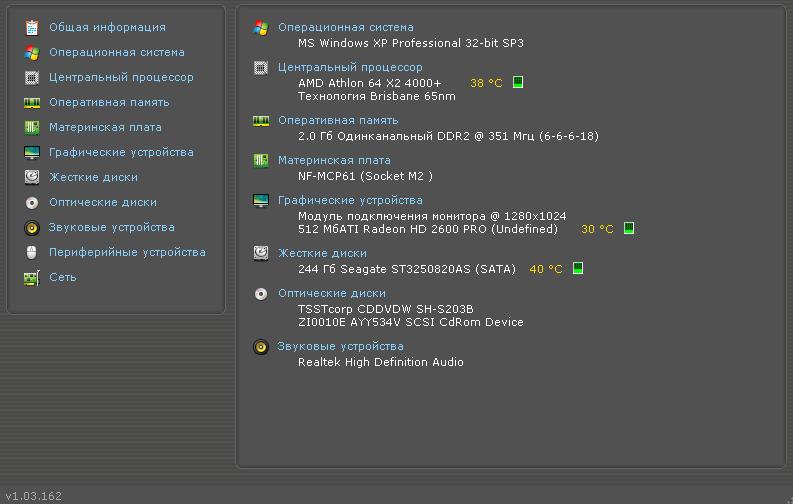Go to Материнская плата in sidebar
793x504 pixels.
pos(105,127)
